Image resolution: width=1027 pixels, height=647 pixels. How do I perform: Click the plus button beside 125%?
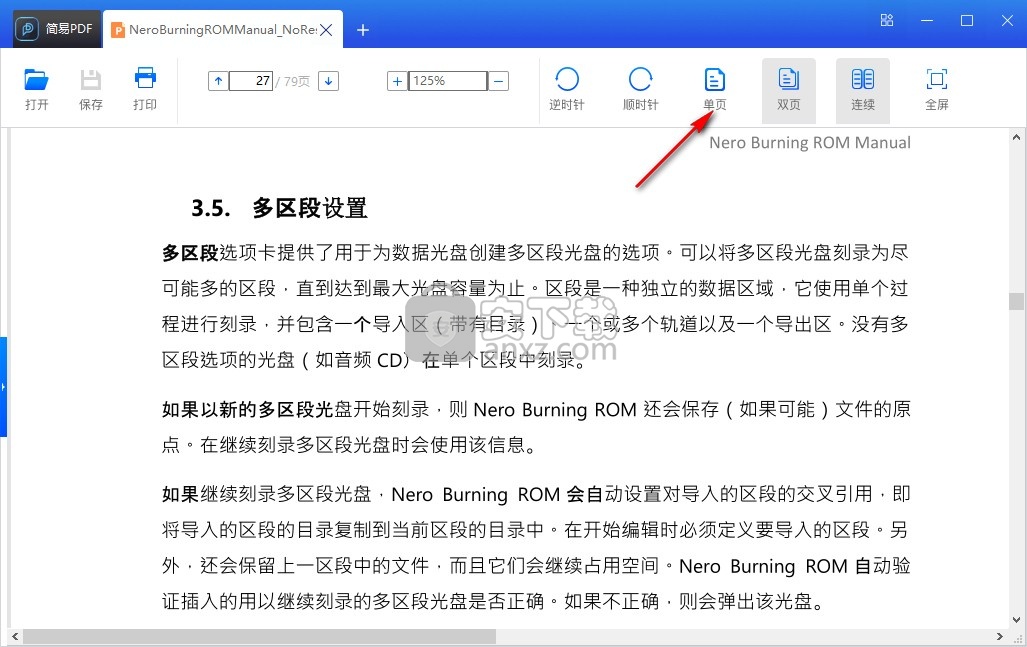click(x=397, y=81)
